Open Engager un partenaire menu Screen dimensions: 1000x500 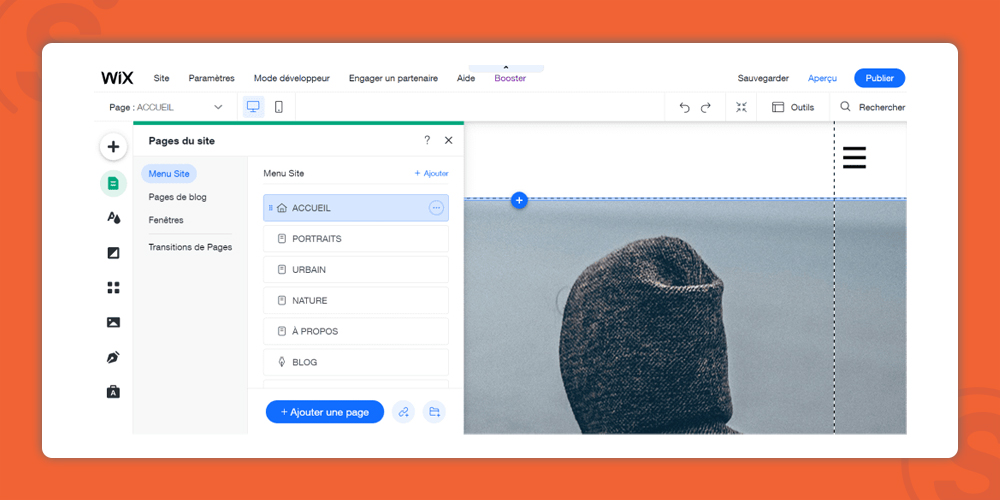click(x=393, y=78)
